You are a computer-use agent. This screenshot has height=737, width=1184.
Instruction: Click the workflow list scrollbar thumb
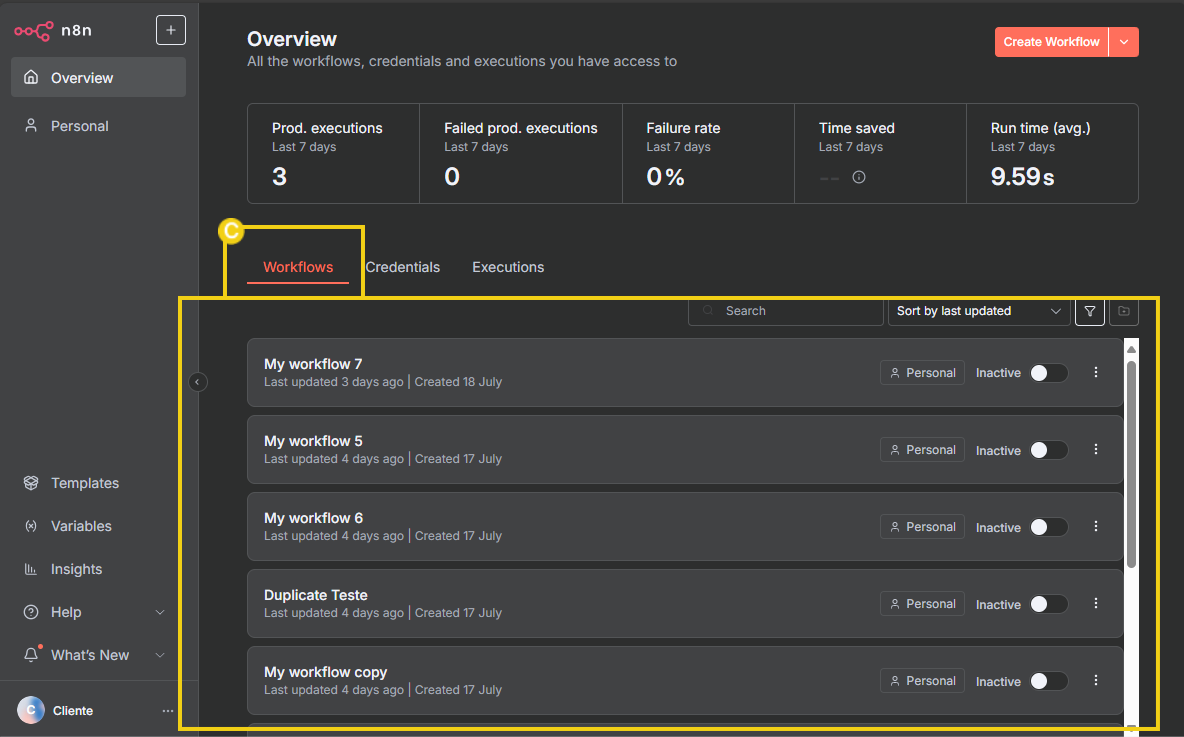(1131, 464)
